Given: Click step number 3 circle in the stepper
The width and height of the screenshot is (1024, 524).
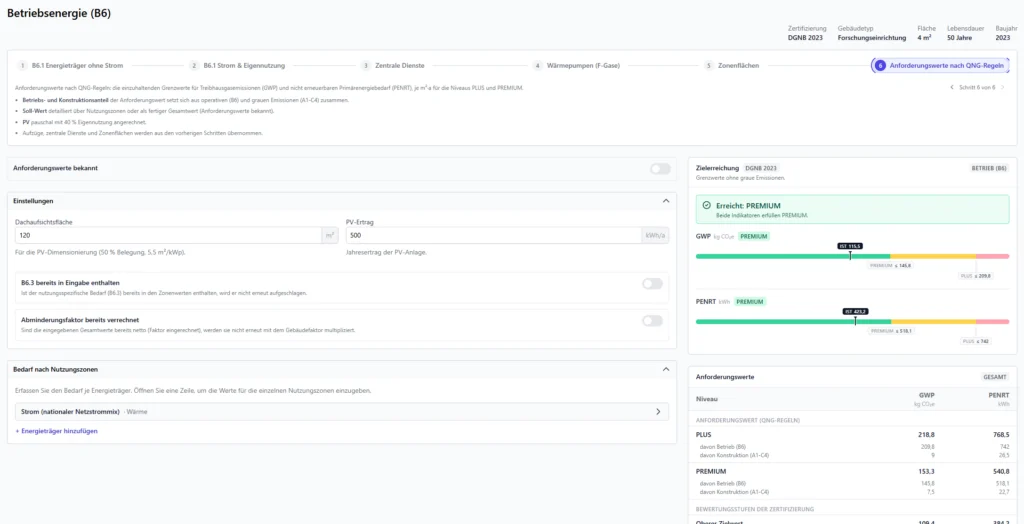Looking at the screenshot, I should (x=366, y=66).
